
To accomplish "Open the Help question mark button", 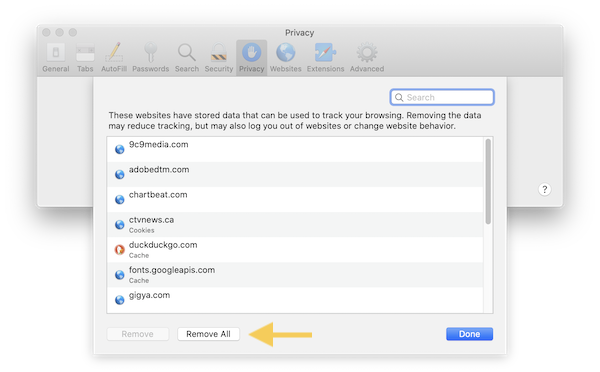I will tap(545, 189).
